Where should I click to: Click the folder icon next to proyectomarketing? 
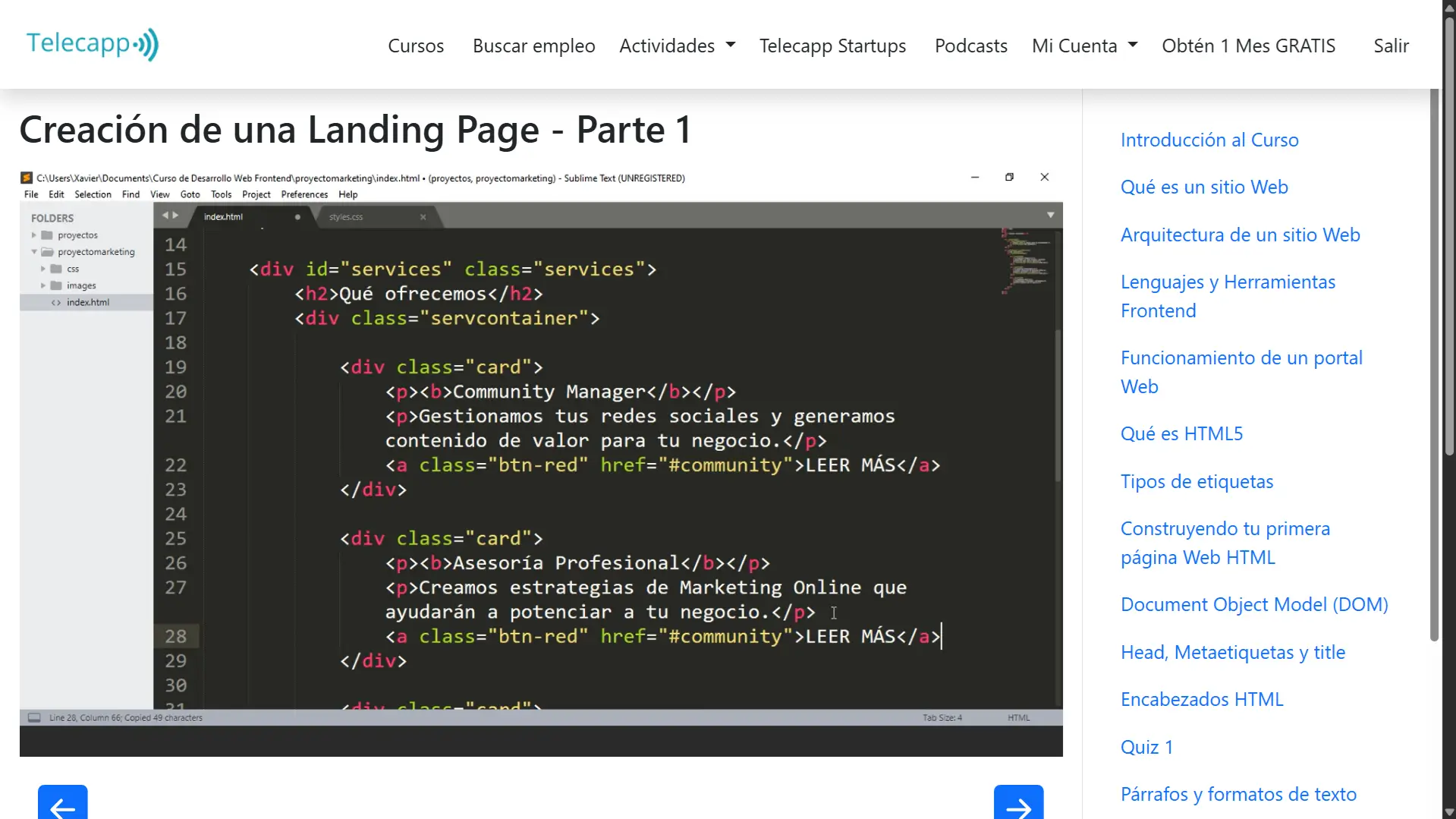coord(46,251)
